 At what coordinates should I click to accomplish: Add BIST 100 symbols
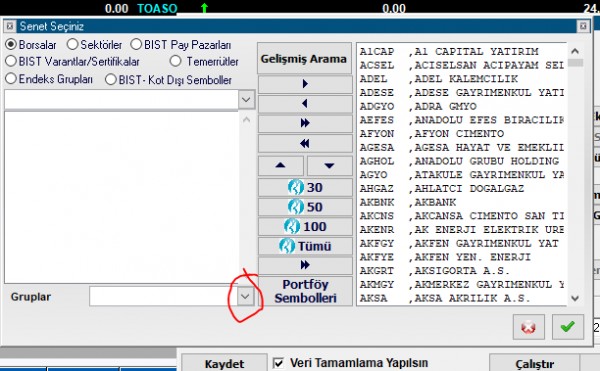(305, 226)
